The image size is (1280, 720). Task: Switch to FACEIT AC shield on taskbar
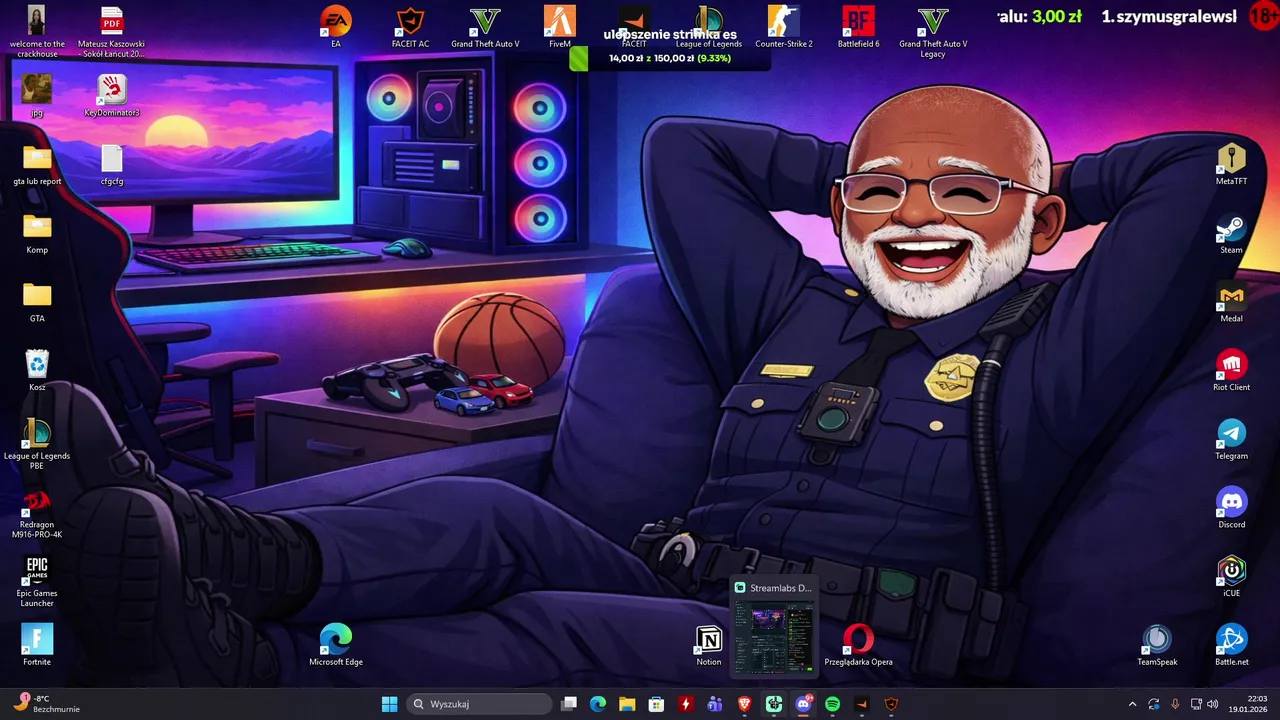tap(891, 704)
